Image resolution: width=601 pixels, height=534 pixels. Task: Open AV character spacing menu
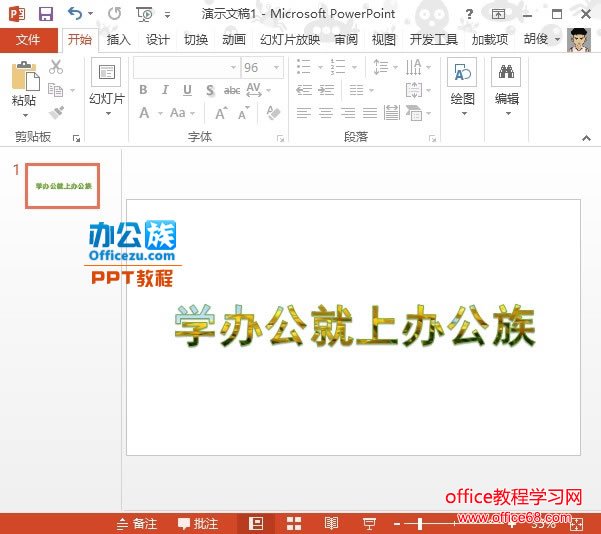258,90
